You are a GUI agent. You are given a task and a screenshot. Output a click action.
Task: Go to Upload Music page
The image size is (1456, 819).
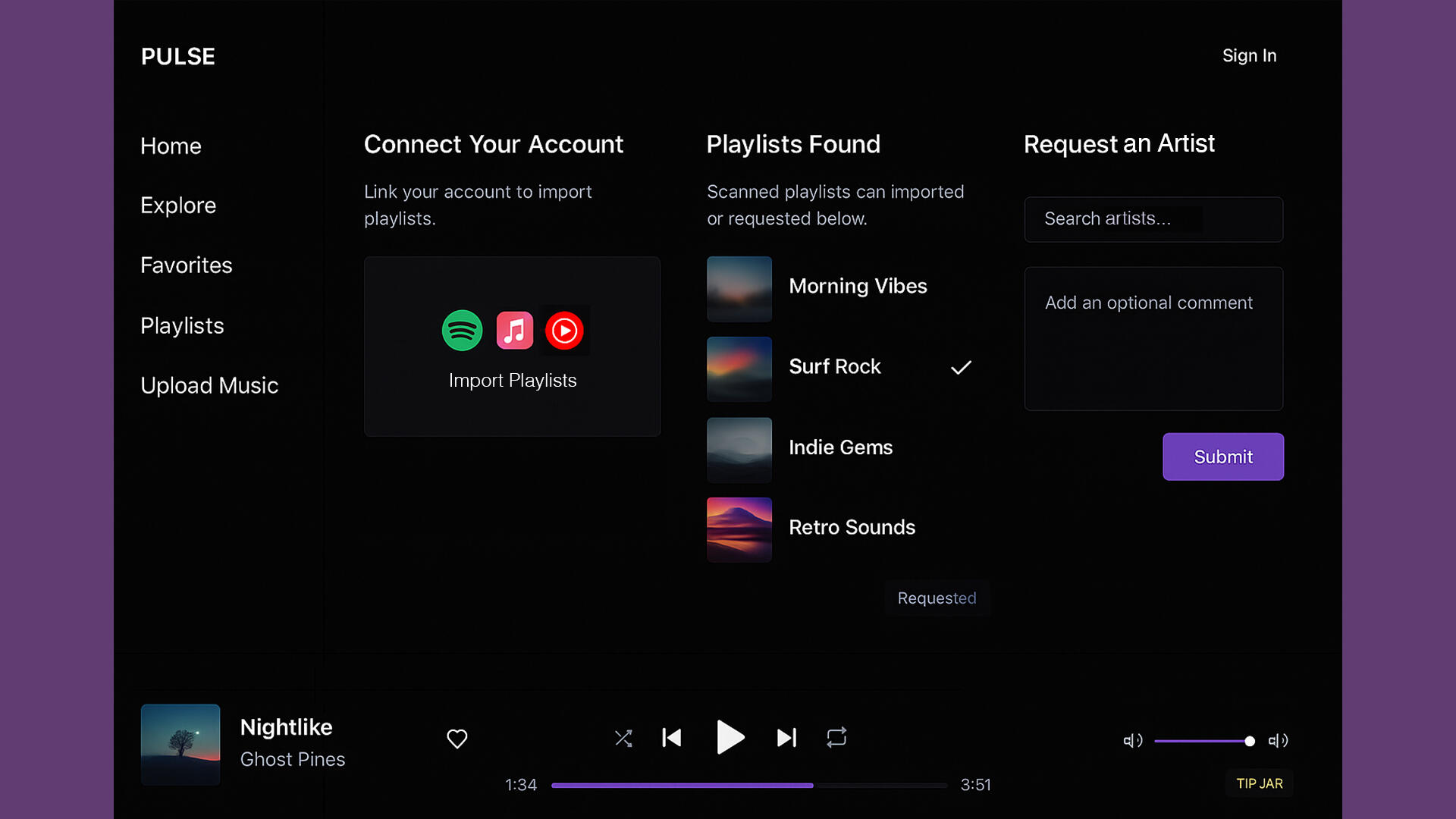209,386
